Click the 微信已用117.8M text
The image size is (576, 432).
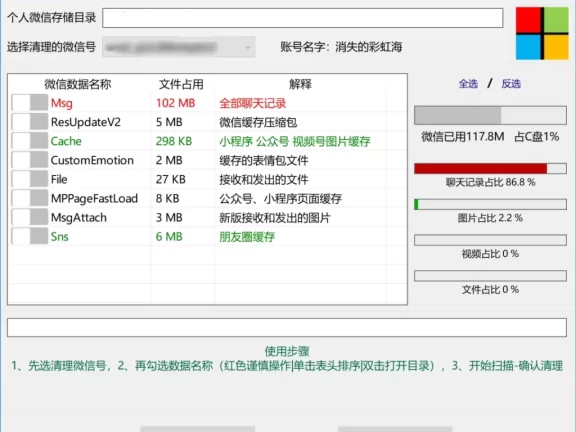click(462, 137)
